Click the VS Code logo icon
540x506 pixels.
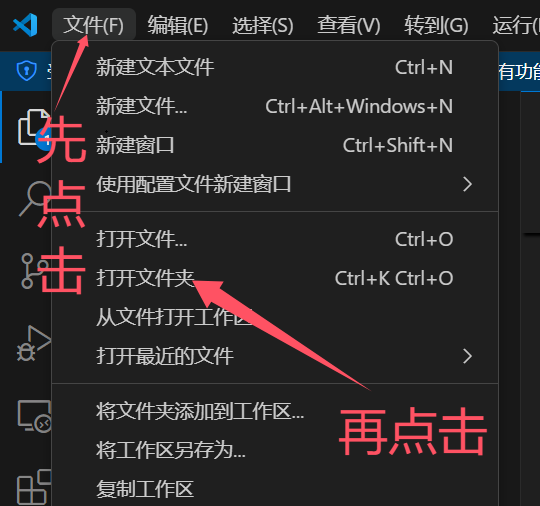point(25,25)
